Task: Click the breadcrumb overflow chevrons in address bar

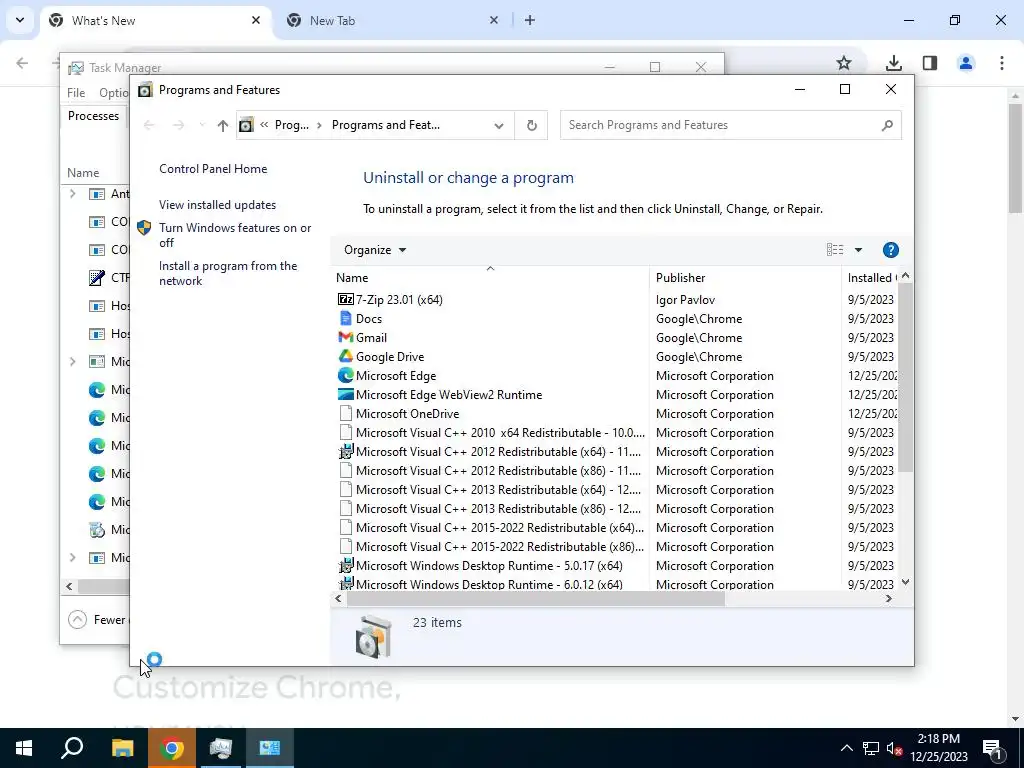Action: pyautogui.click(x=264, y=125)
